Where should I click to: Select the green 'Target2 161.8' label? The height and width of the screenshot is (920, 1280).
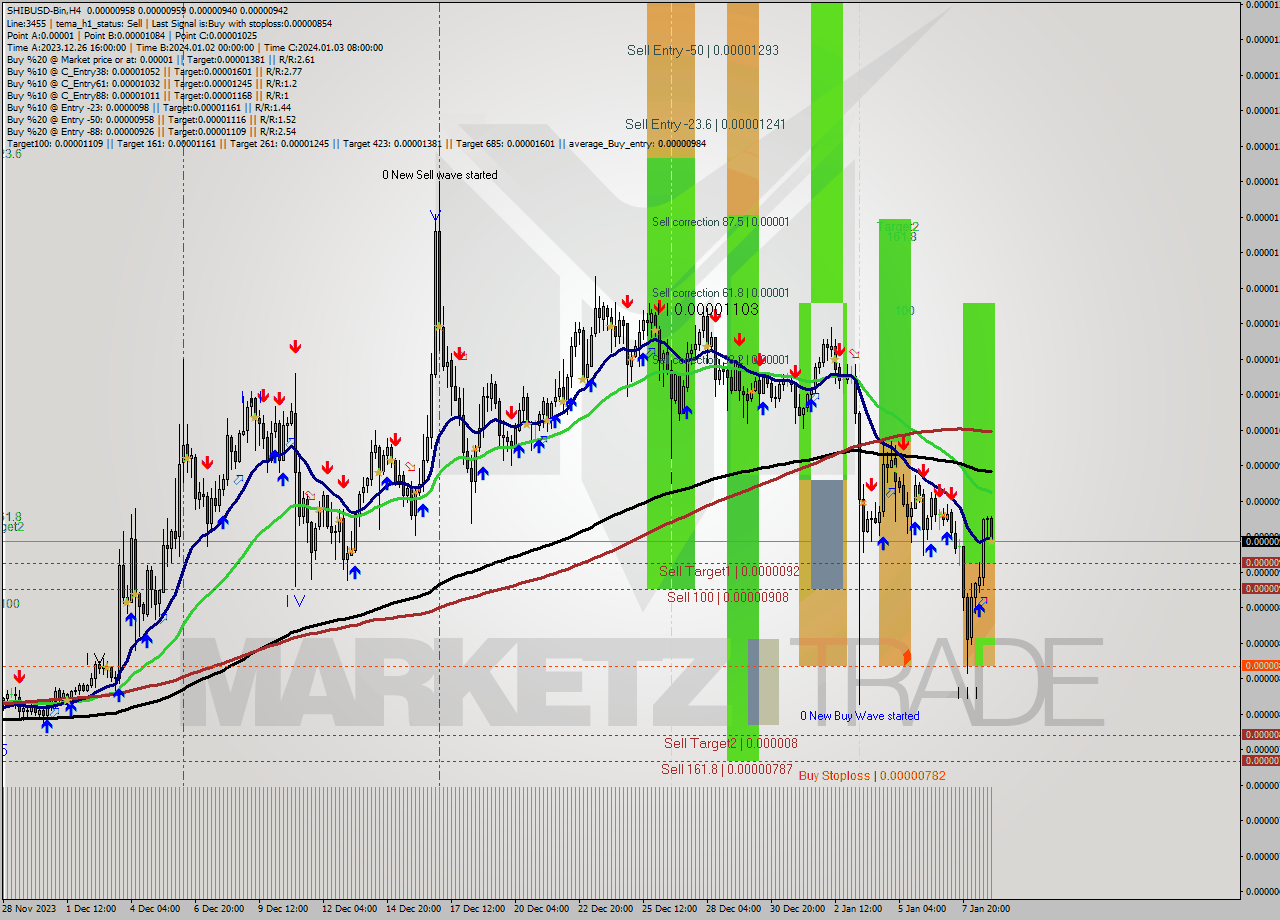tap(898, 231)
